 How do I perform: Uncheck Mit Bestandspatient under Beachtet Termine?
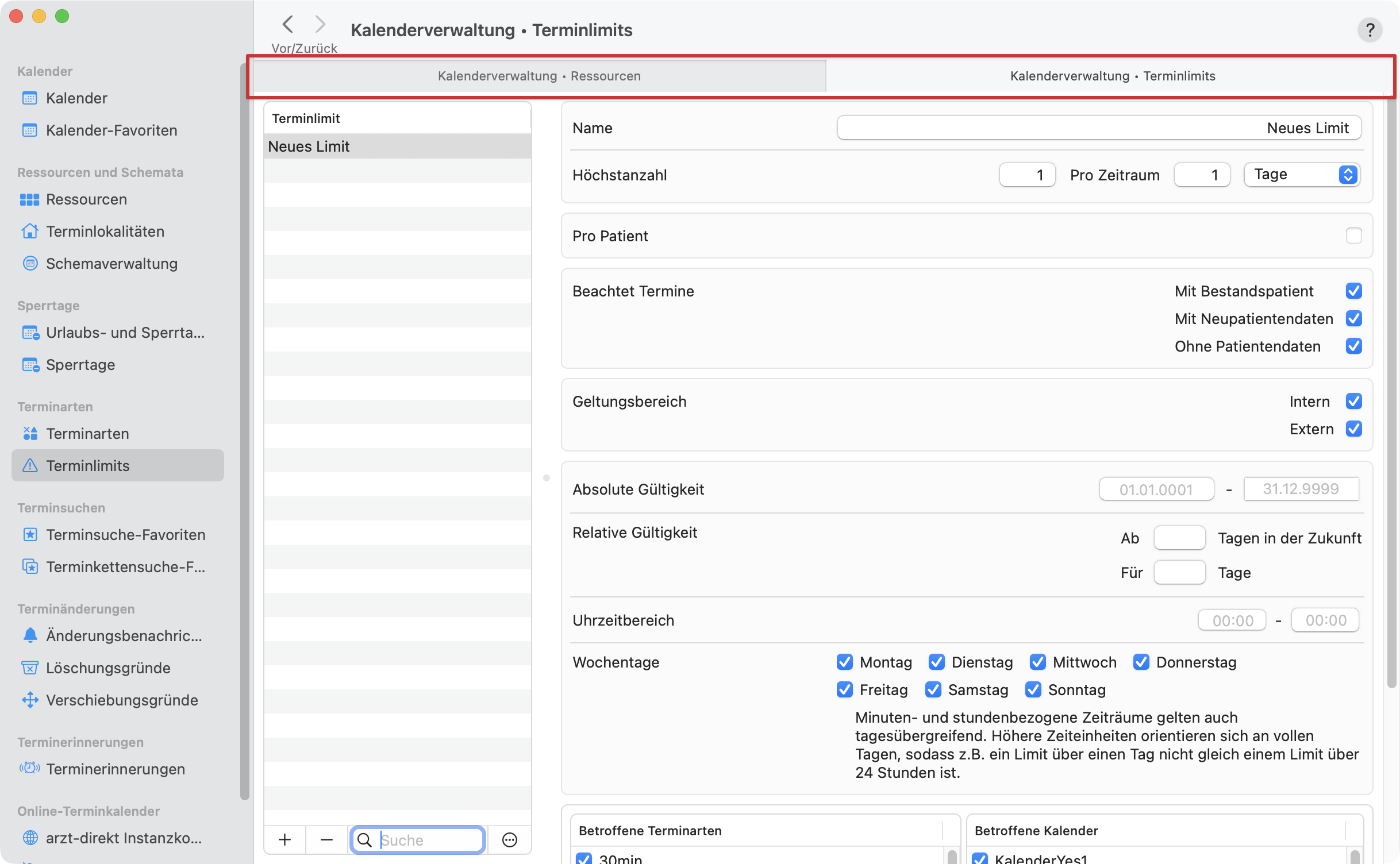(1355, 291)
